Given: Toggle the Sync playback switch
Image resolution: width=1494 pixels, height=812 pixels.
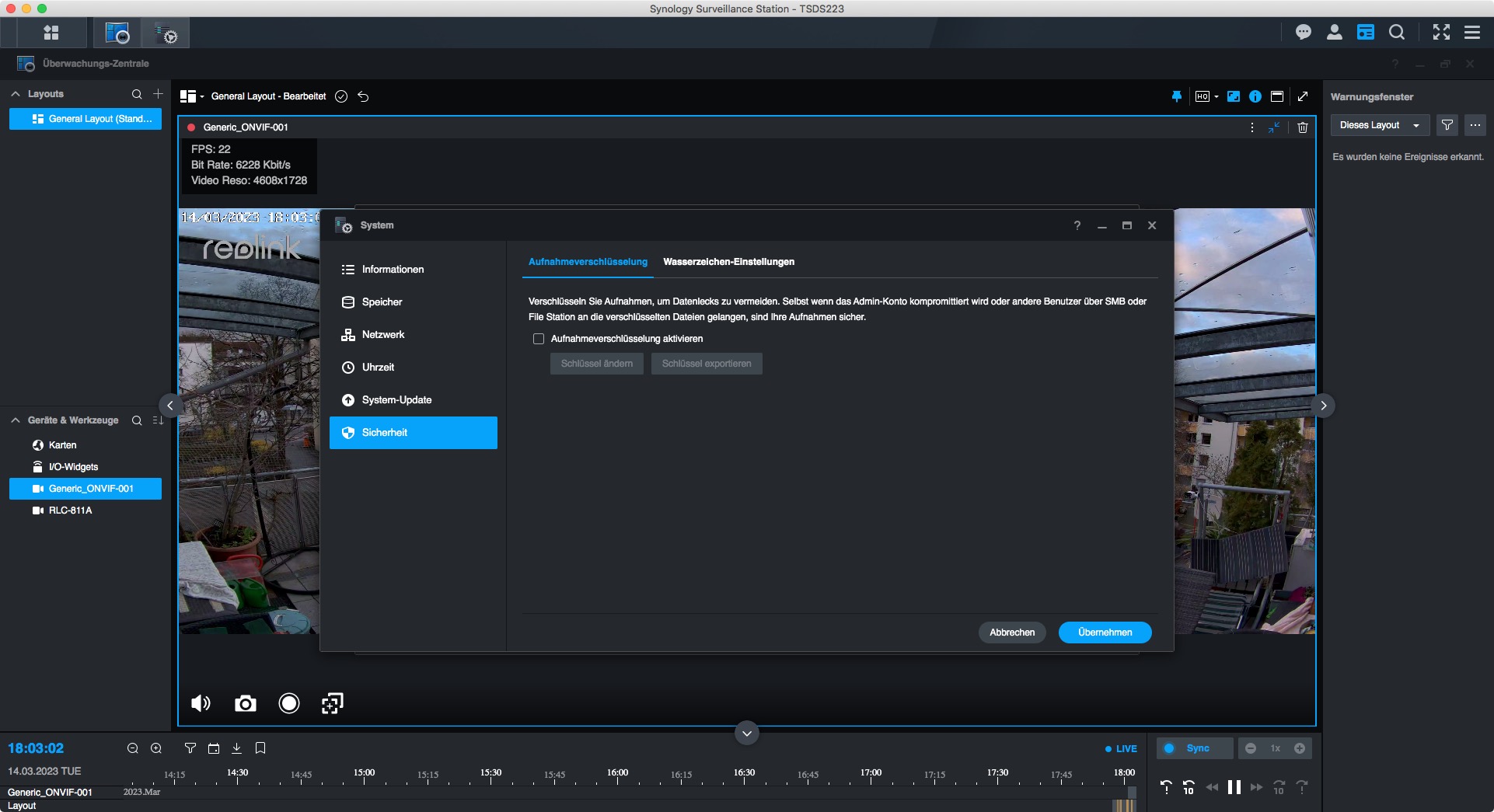Looking at the screenshot, I should click(x=1170, y=748).
